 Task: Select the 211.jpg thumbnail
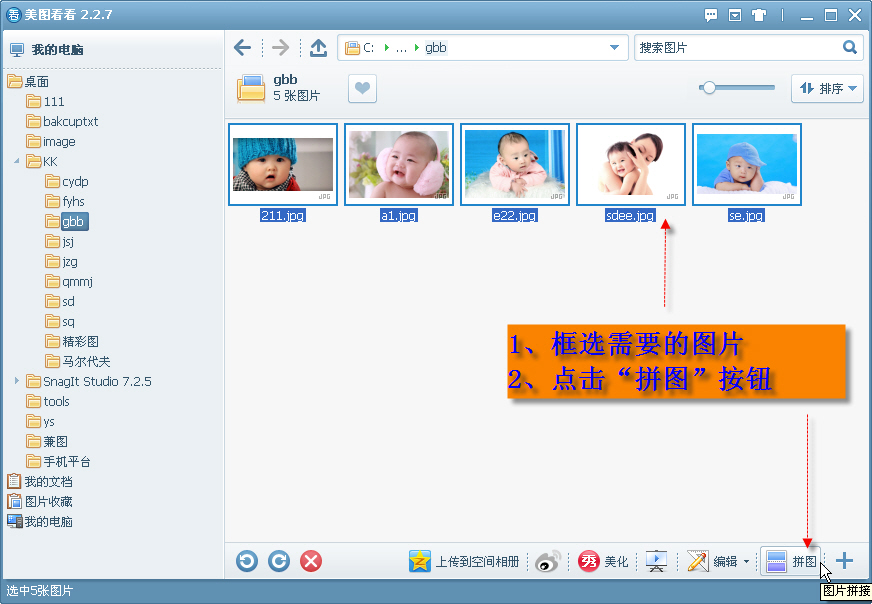[283, 165]
